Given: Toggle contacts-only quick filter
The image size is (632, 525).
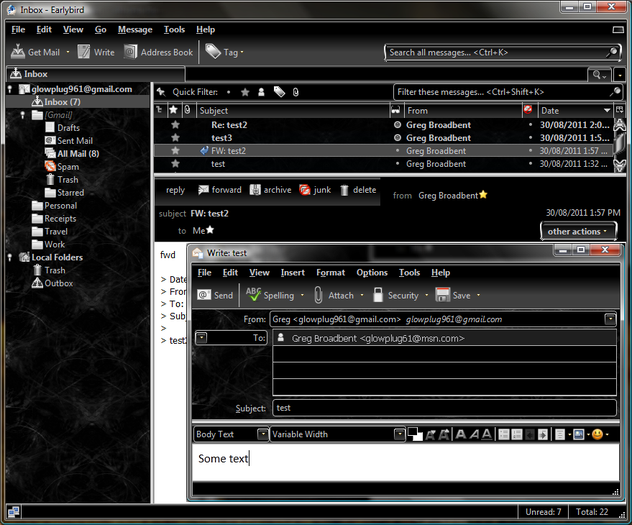Looking at the screenshot, I should (261, 92).
